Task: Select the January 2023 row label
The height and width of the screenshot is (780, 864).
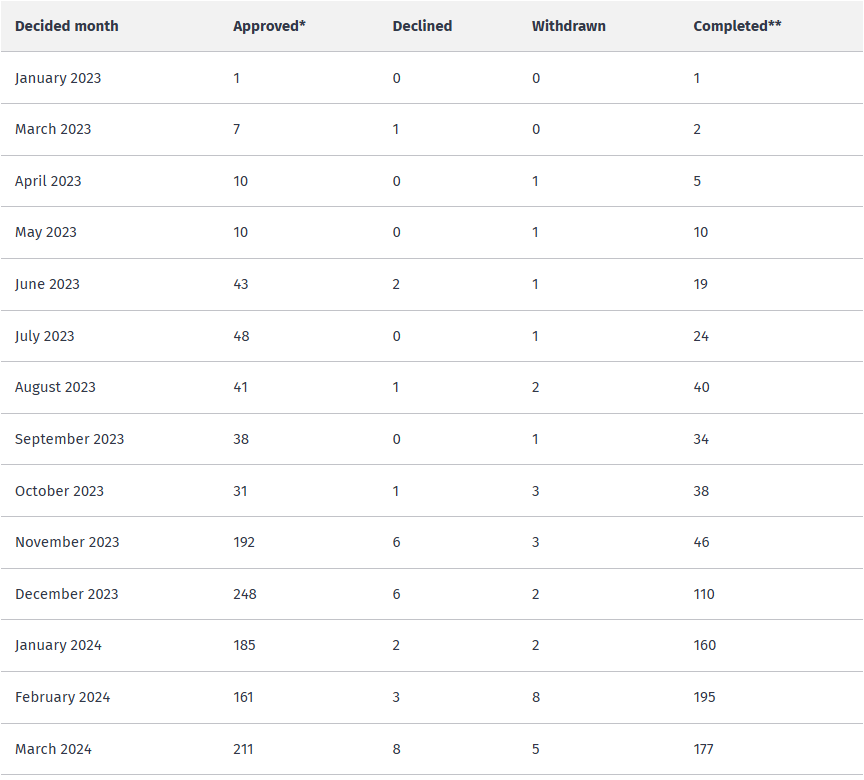Action: point(58,78)
